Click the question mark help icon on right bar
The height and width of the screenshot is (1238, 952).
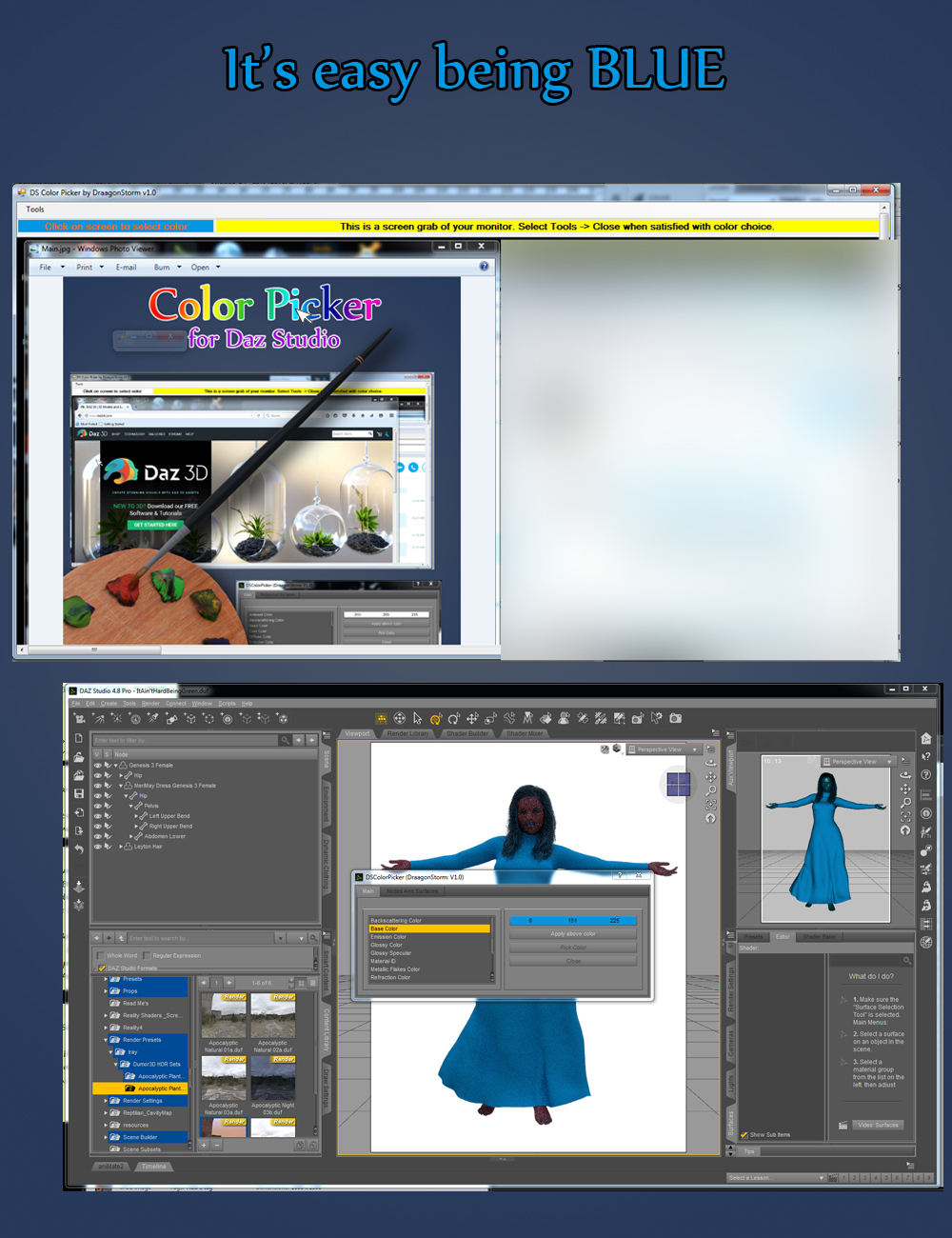pos(926,774)
